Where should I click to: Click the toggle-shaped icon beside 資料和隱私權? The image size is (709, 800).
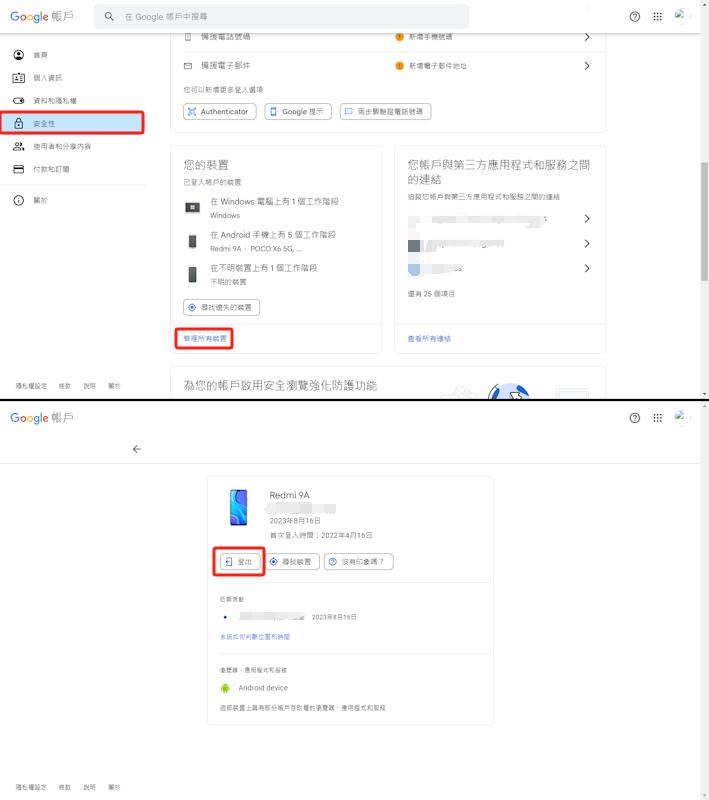[19, 101]
